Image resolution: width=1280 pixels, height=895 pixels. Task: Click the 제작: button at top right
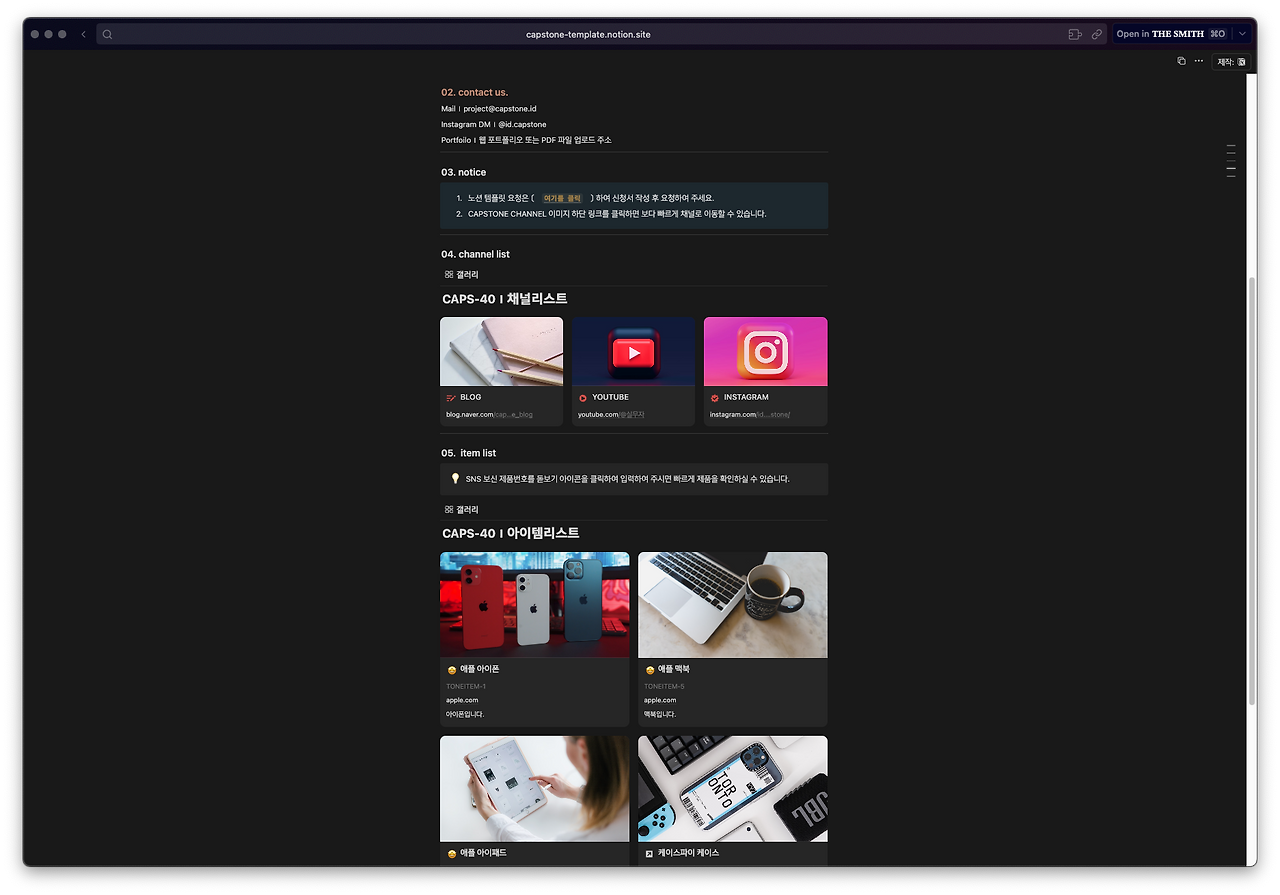click(x=1231, y=62)
